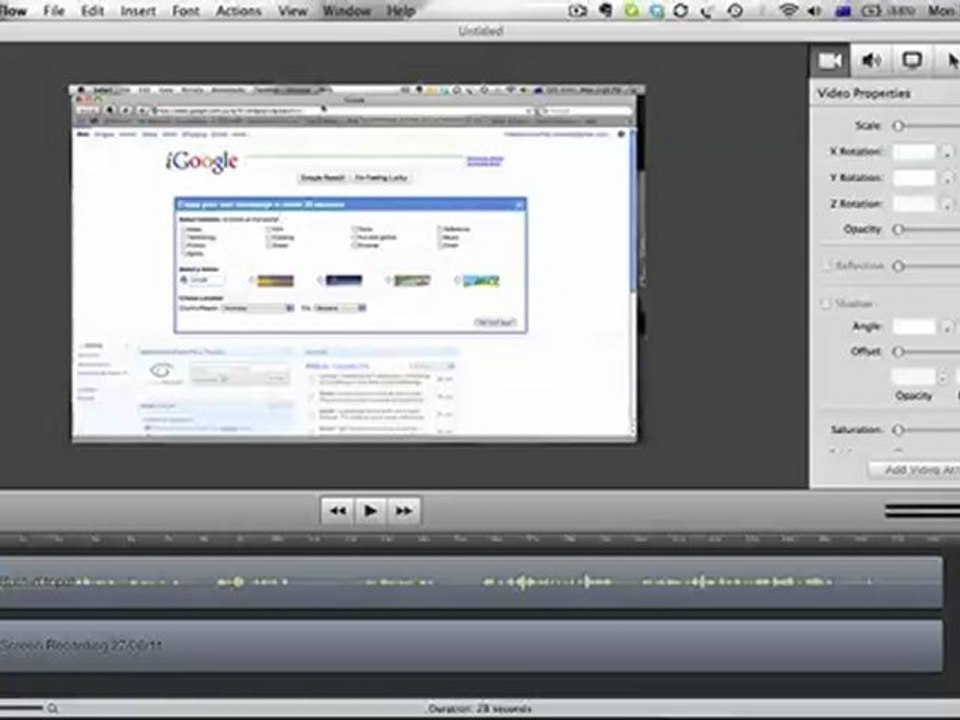Image resolution: width=960 pixels, height=720 pixels.
Task: Click the play button
Action: pos(370,511)
